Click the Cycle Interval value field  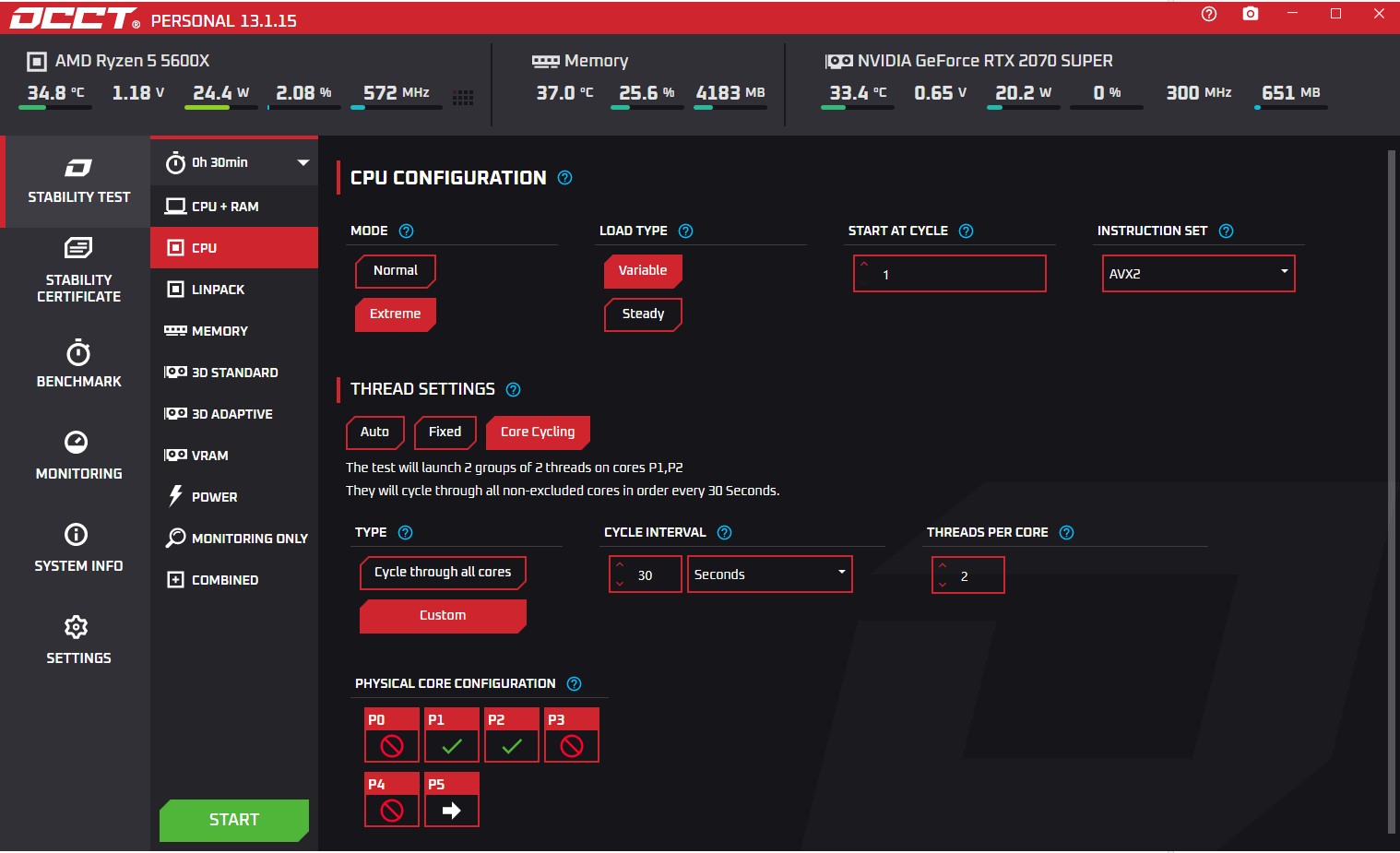point(646,575)
